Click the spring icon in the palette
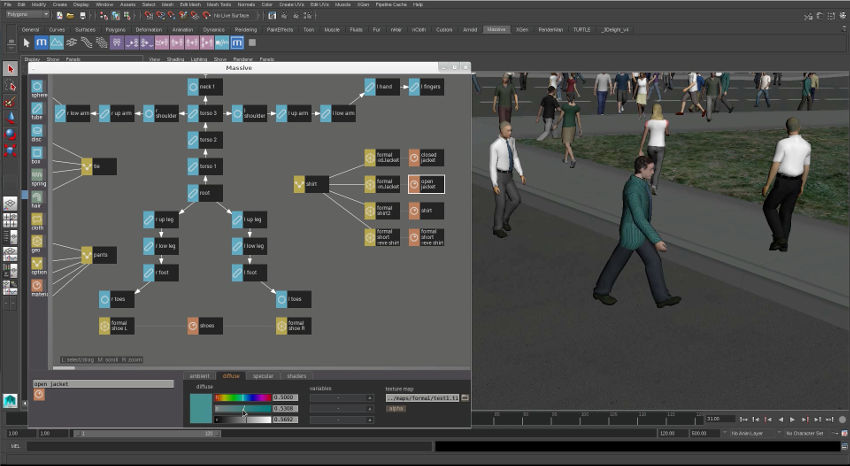850x466 pixels. pos(37,177)
